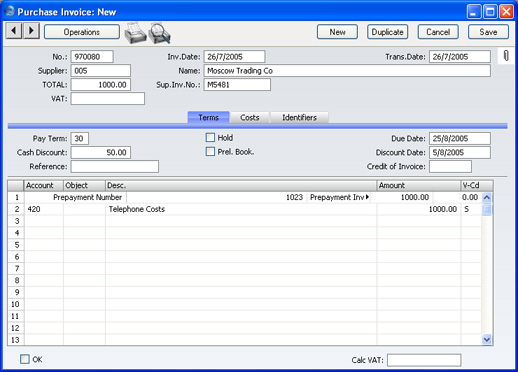Click the printer icon

pyautogui.click(x=135, y=33)
